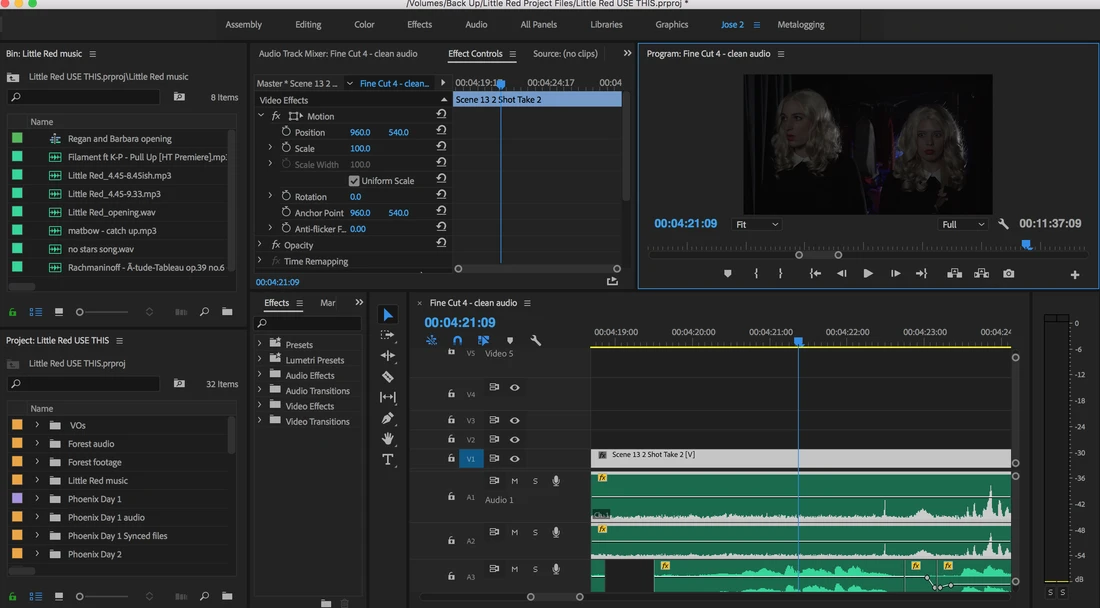The image size is (1100, 608).
Task: Open Program monitor settings wrench
Action: click(1003, 224)
